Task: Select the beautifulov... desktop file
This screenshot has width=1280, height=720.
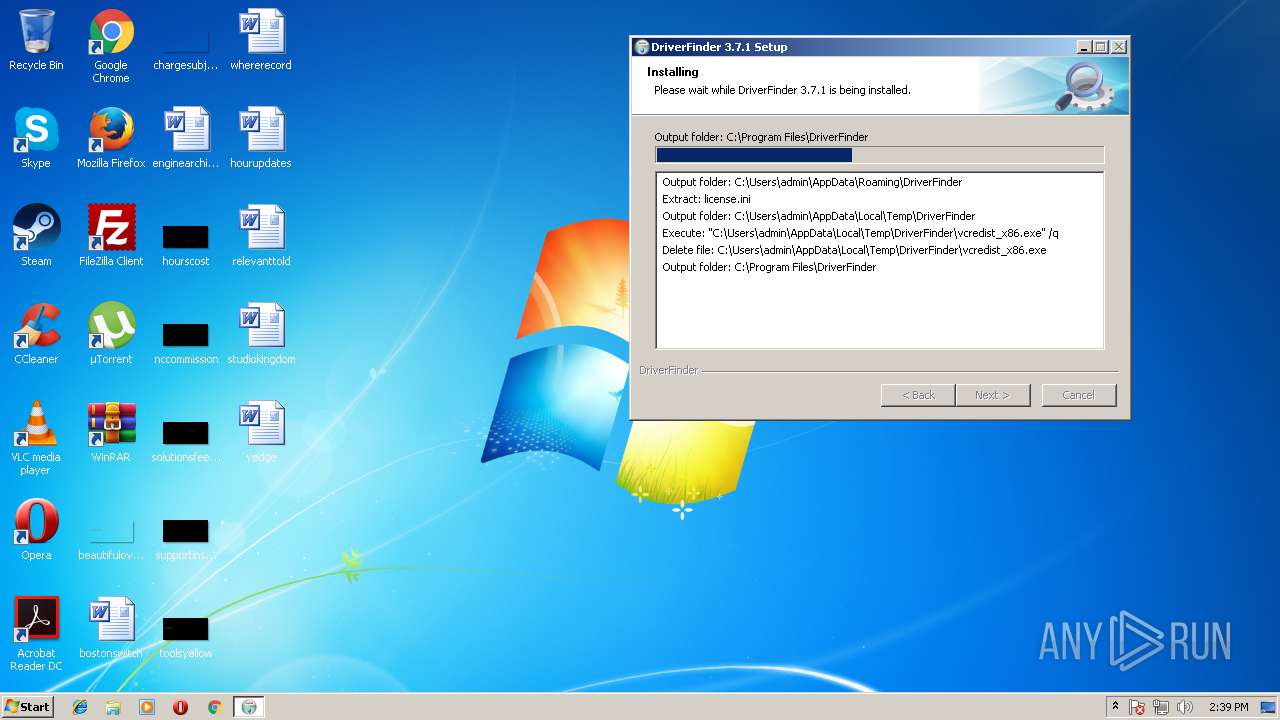Action: (111, 540)
